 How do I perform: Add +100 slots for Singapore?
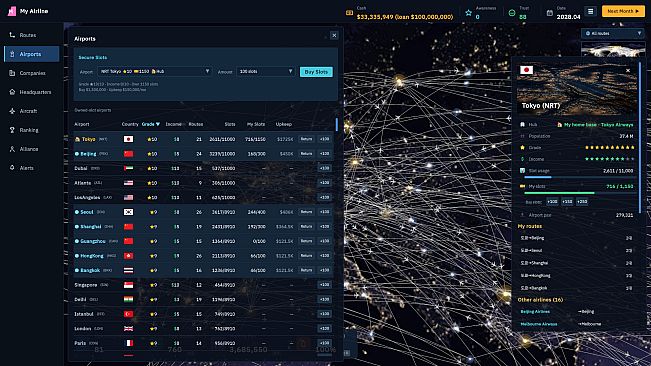click(324, 285)
